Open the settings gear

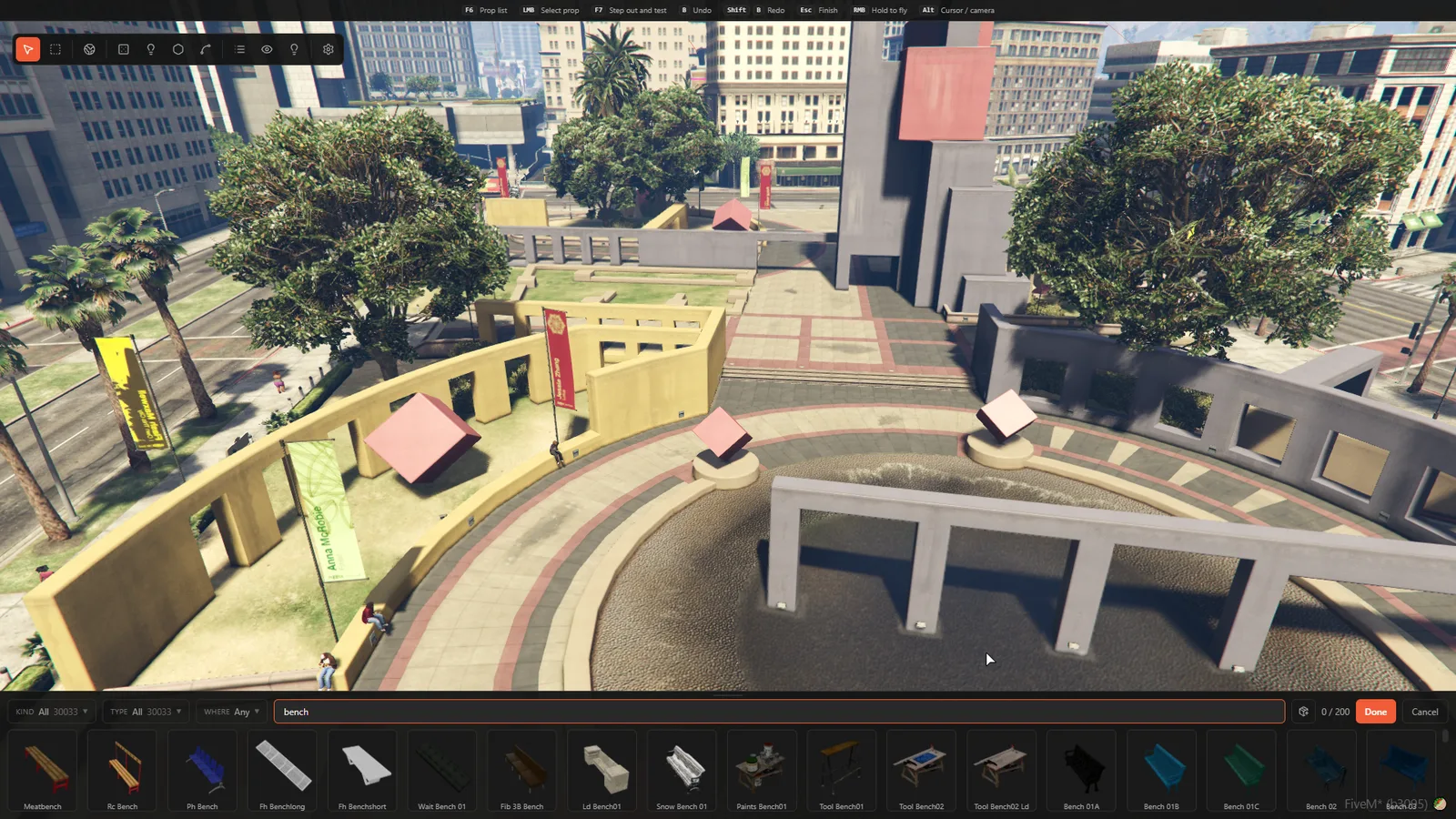329,49
